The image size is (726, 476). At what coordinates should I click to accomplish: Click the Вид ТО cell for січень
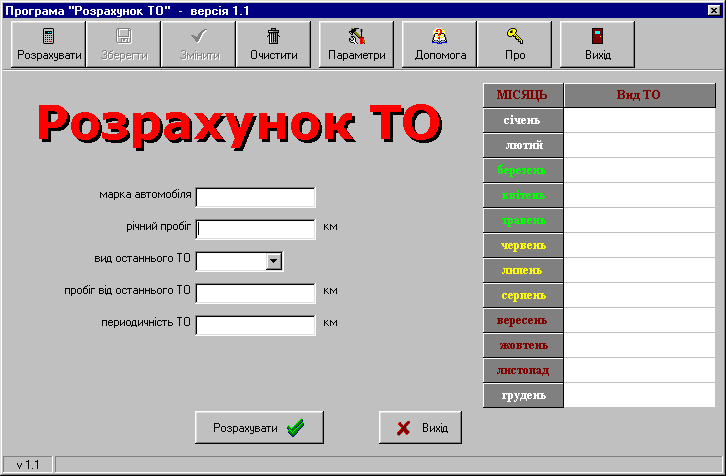point(640,120)
